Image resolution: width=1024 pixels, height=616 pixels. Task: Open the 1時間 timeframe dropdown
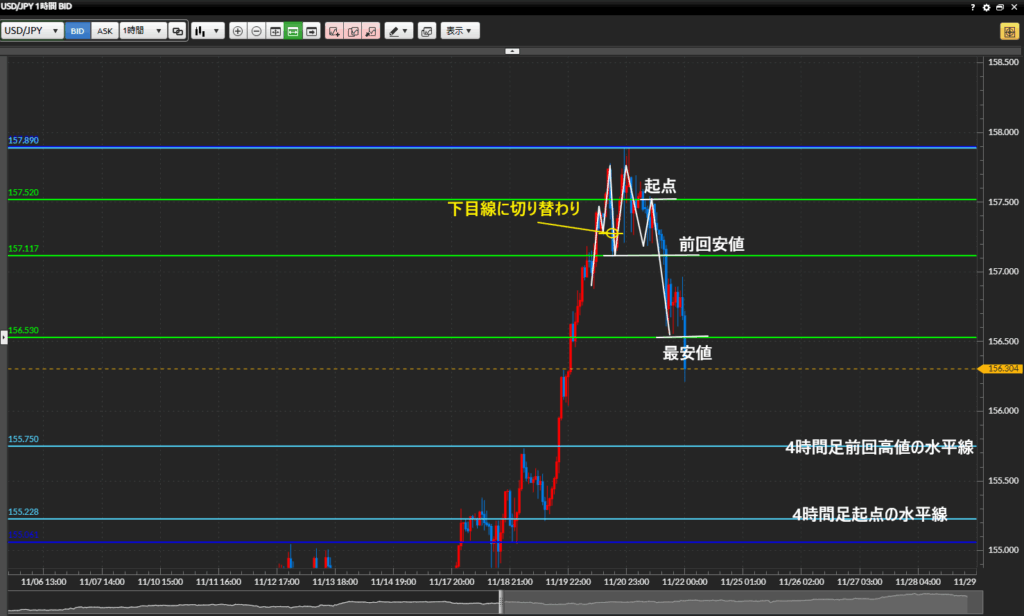(x=141, y=31)
